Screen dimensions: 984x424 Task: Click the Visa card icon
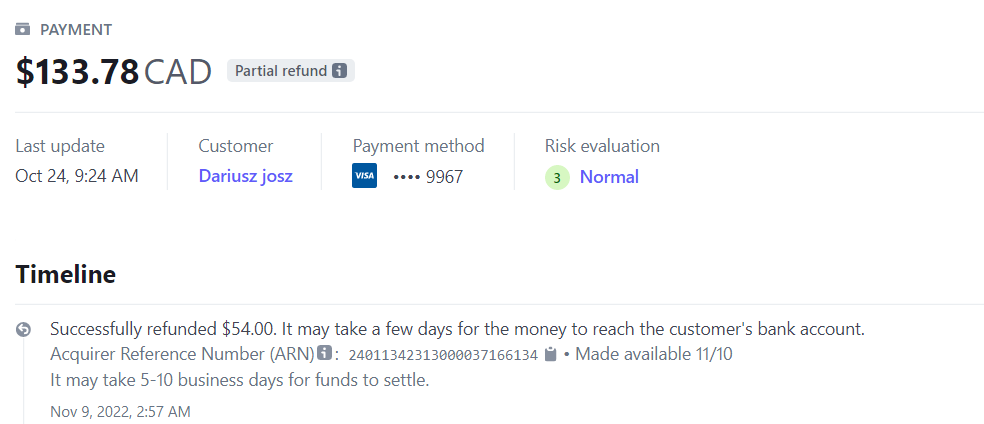(365, 177)
